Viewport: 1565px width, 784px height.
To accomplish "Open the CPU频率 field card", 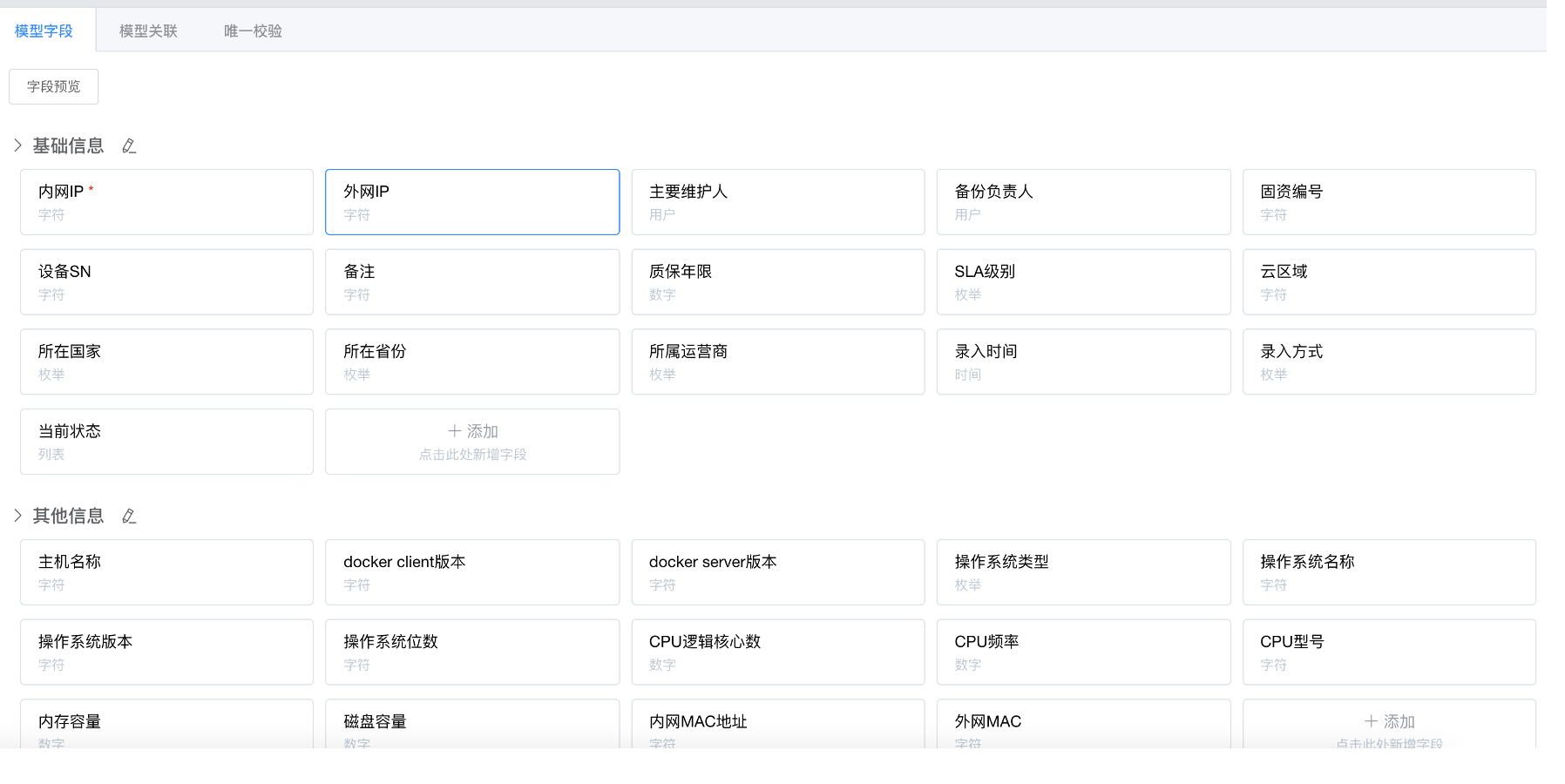I will pyautogui.click(x=1084, y=652).
